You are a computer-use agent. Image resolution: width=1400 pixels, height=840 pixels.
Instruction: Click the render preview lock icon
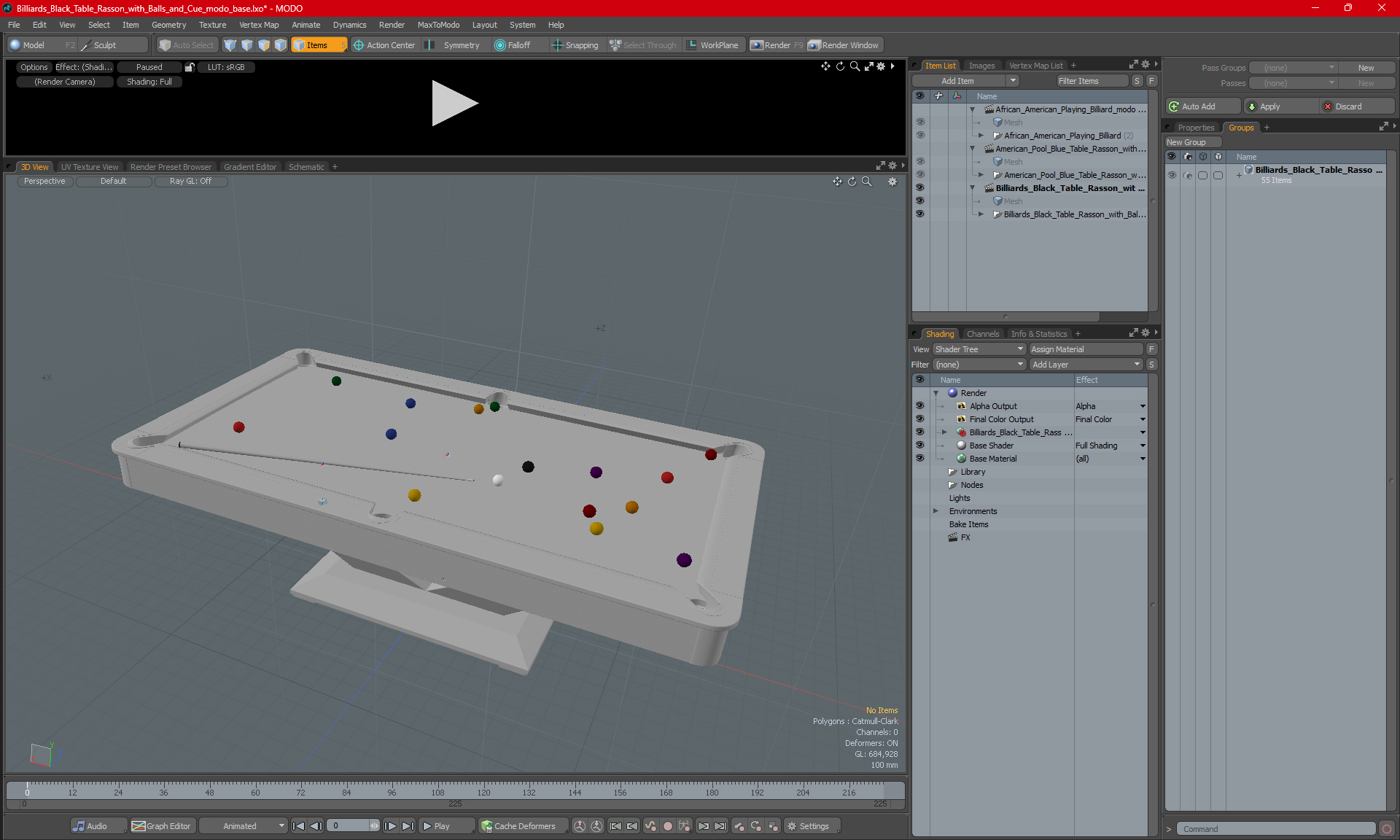click(x=190, y=67)
